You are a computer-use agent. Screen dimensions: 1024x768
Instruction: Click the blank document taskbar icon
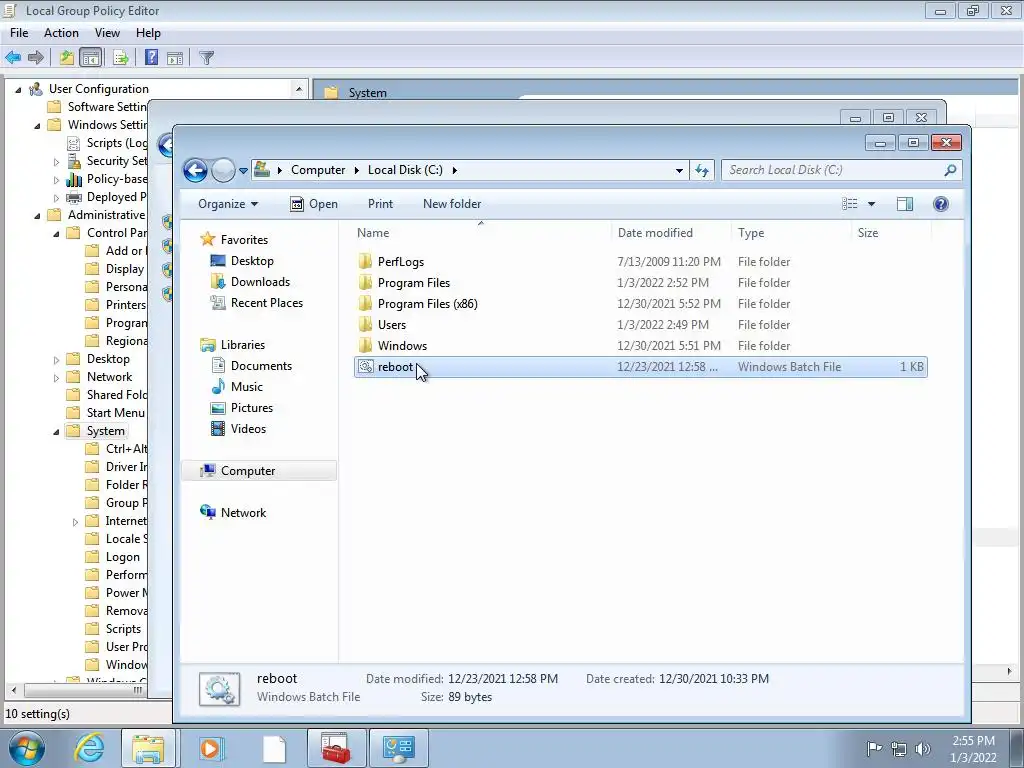(274, 748)
